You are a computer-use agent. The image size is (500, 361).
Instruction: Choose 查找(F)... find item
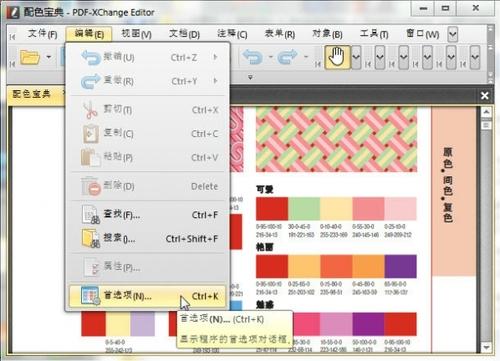point(148,215)
